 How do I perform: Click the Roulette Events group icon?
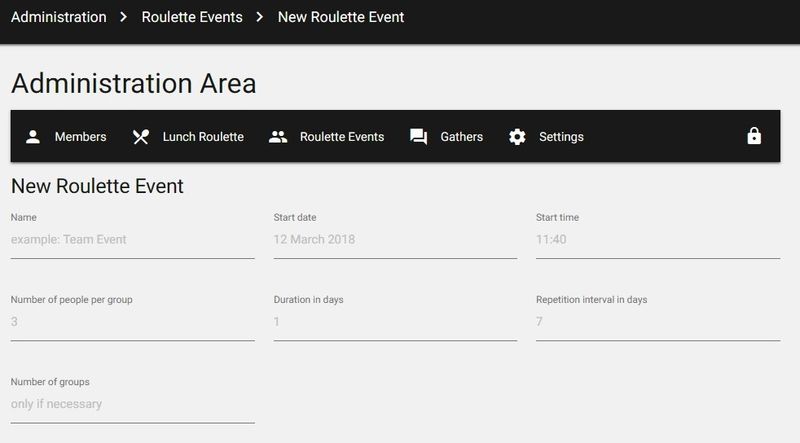[278, 137]
